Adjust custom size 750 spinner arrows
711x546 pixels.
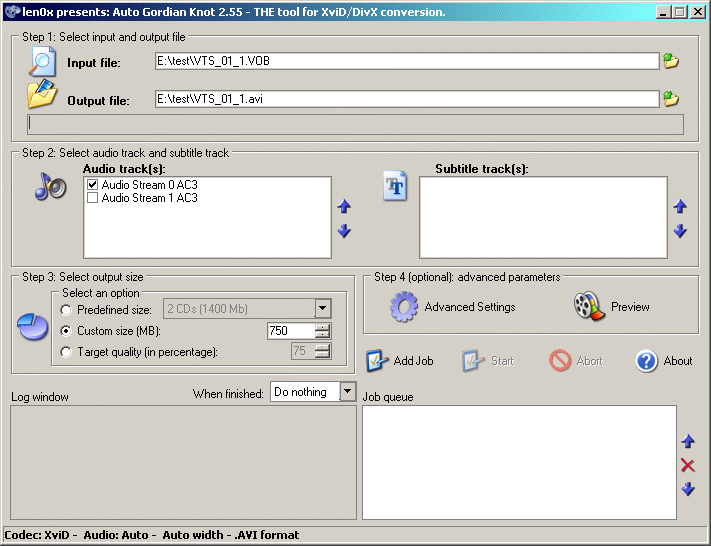coord(322,331)
